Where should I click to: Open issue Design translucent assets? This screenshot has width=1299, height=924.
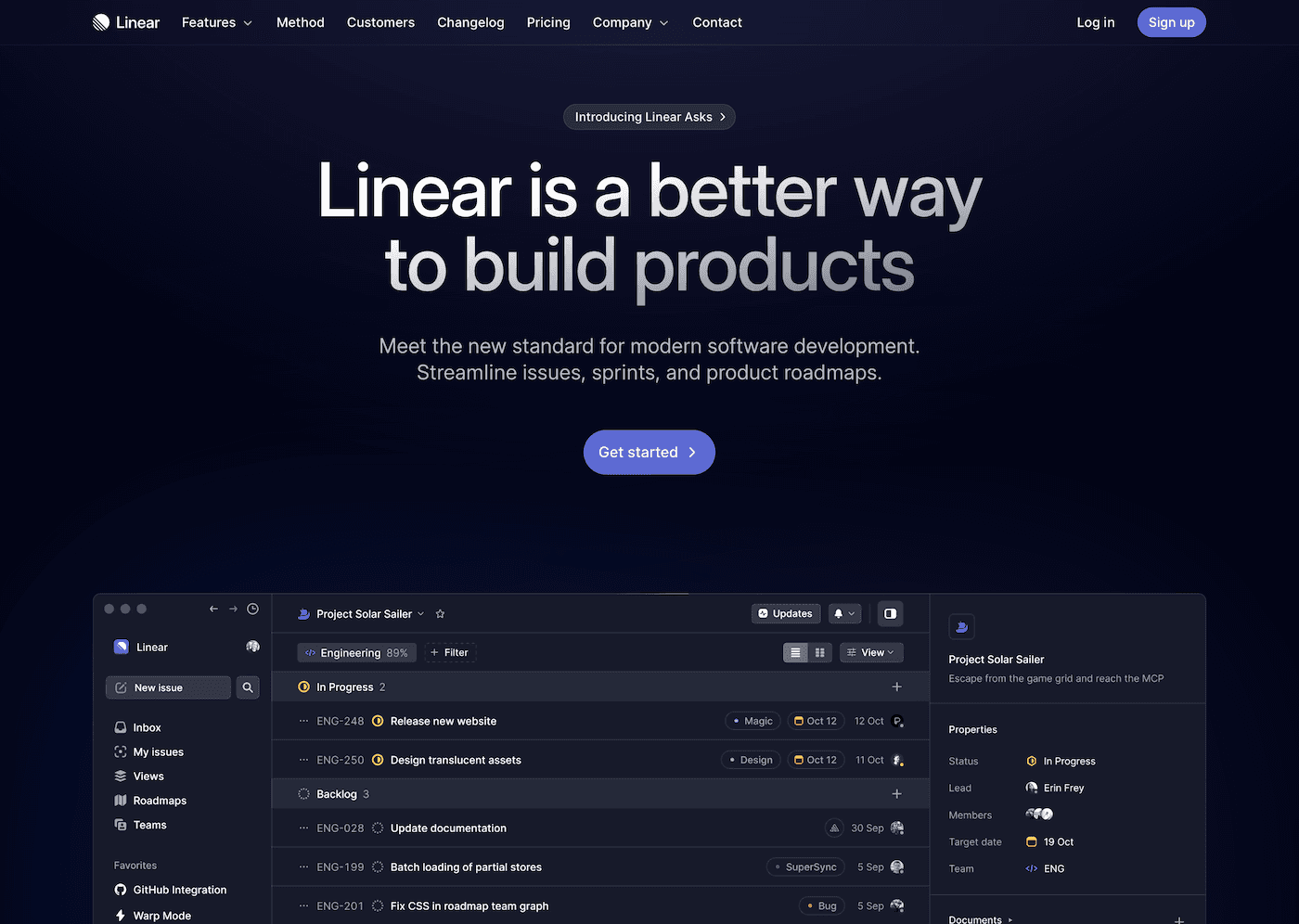click(456, 760)
